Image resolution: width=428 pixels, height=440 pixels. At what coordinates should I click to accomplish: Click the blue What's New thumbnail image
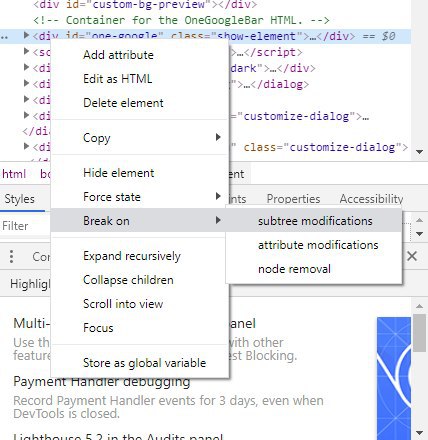tap(394, 378)
